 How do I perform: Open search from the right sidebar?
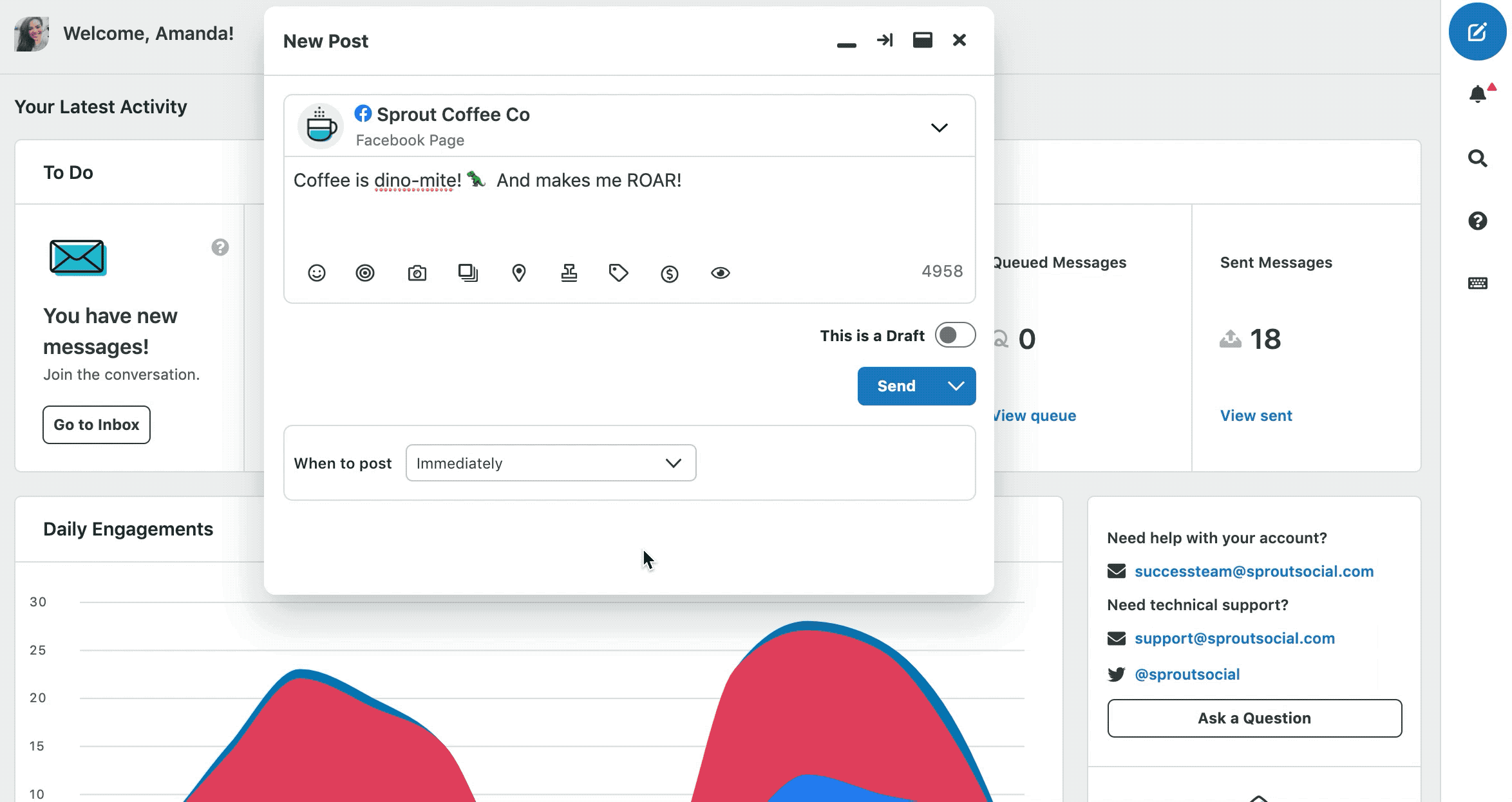[1478, 158]
